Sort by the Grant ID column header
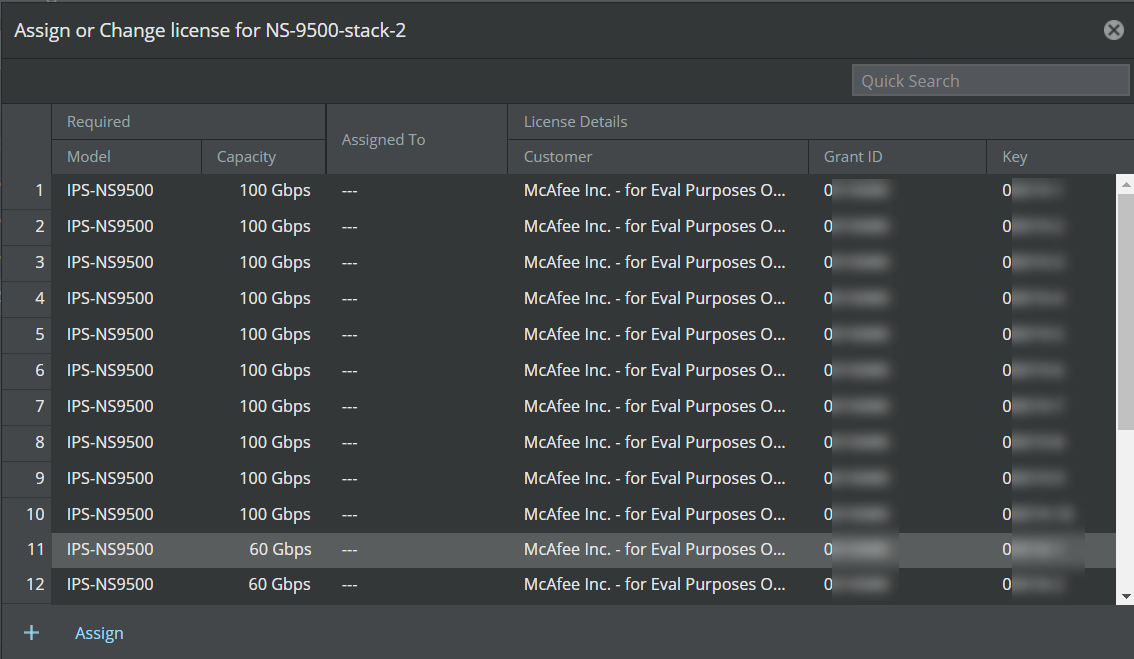Screen dimensions: 1134x659 [897, 157]
